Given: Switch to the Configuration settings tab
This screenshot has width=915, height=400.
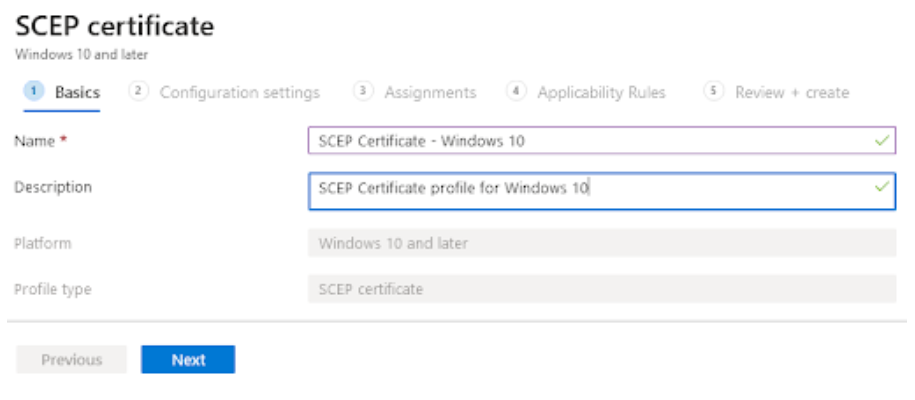Looking at the screenshot, I should pyautogui.click(x=240, y=92).
